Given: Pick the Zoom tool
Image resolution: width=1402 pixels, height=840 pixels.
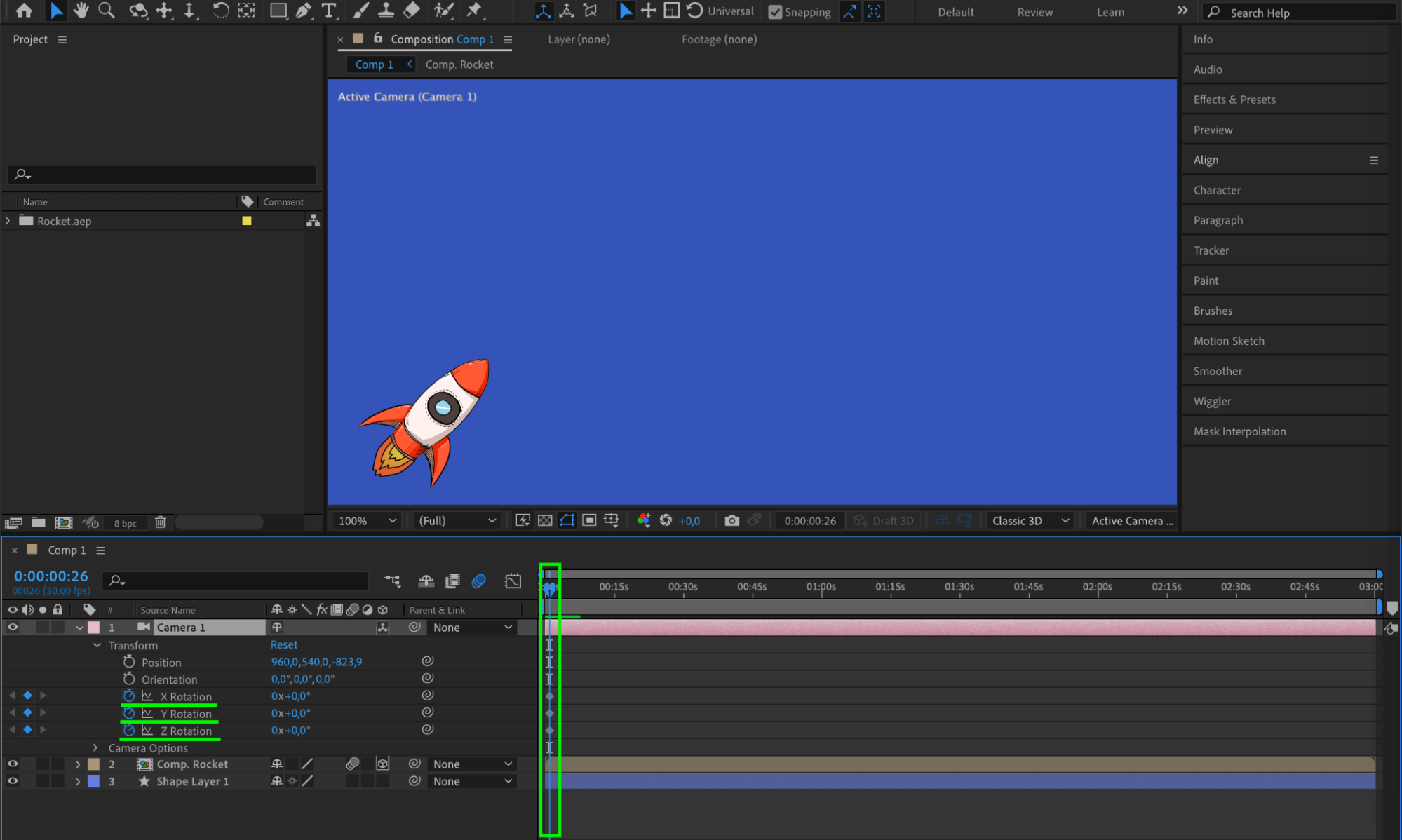Looking at the screenshot, I should click(107, 11).
